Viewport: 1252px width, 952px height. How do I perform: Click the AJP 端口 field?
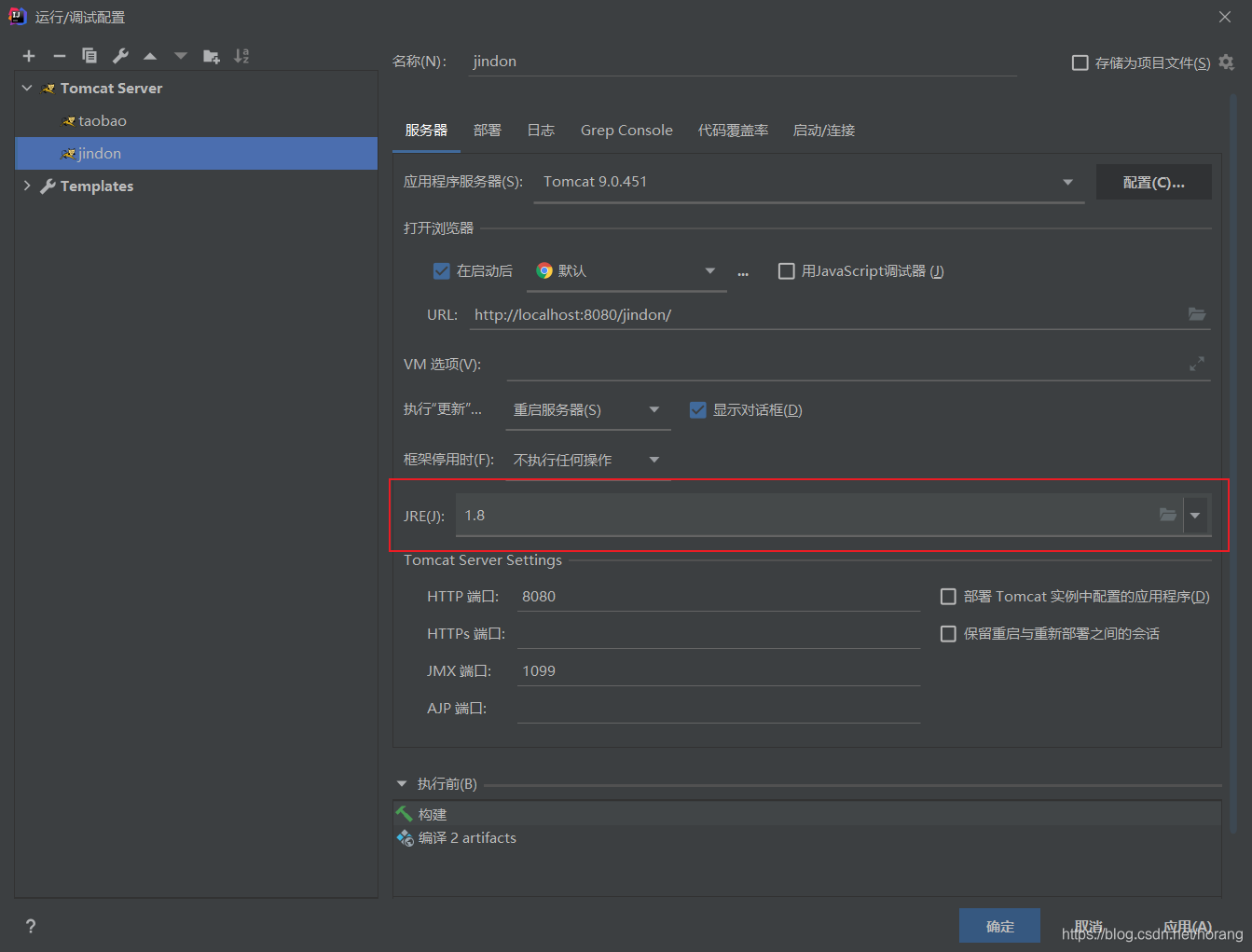click(719, 708)
